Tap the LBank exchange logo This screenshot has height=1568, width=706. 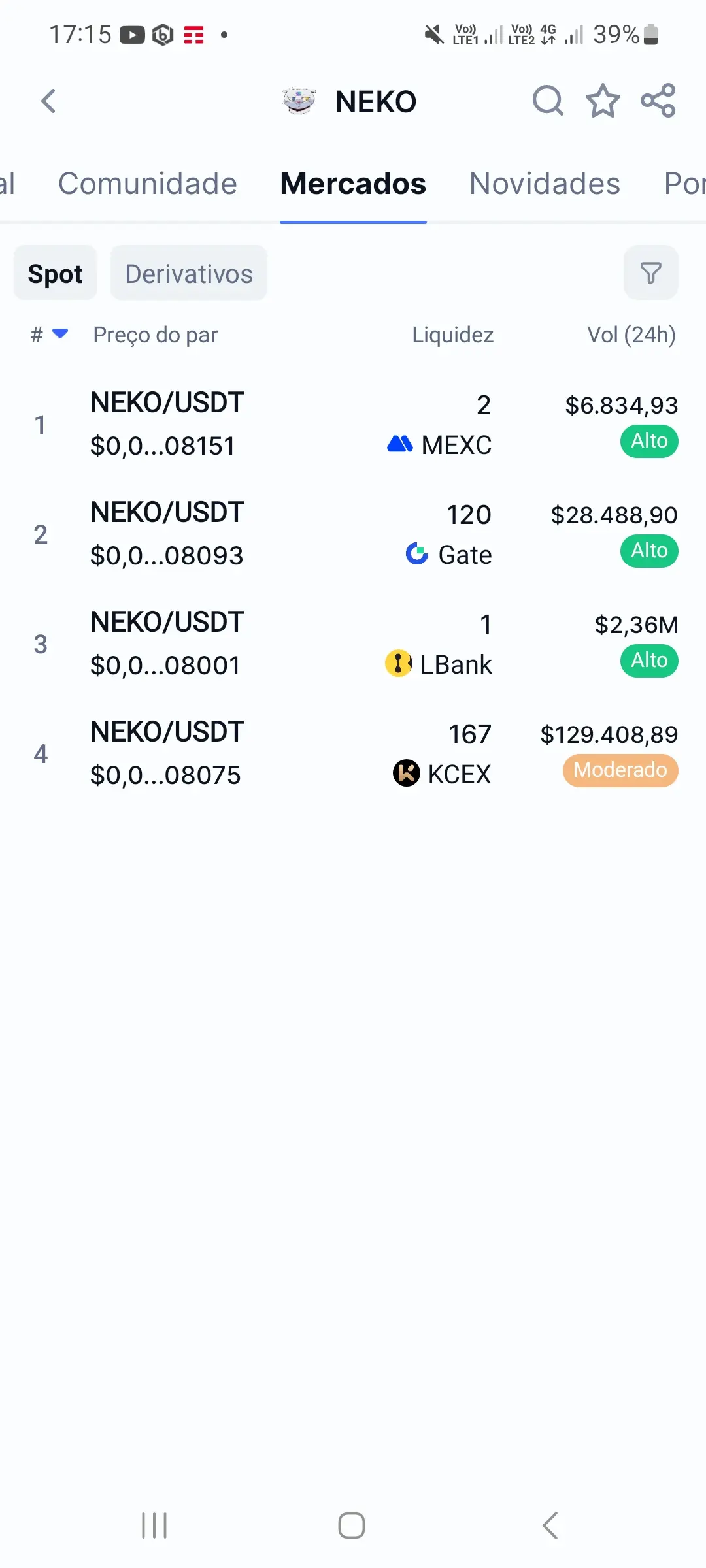coord(399,664)
